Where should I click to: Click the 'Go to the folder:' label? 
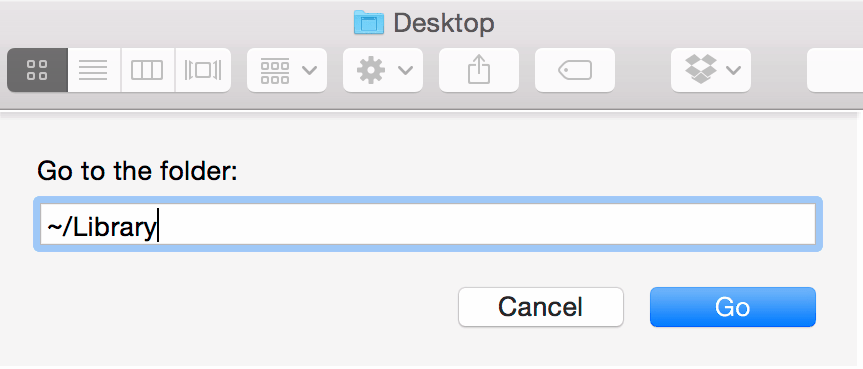[x=137, y=171]
